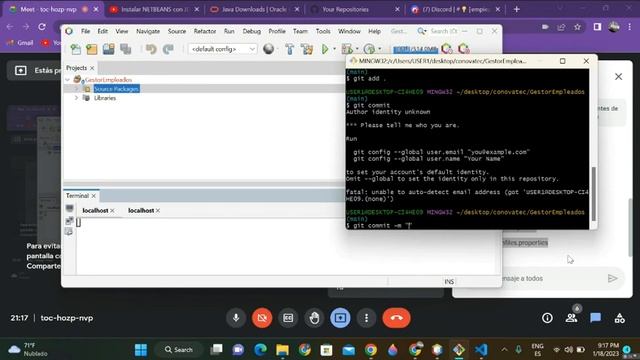This screenshot has height=360, width=640.
Task: Open a new Chrome tab with plus button
Action: coord(517,9)
